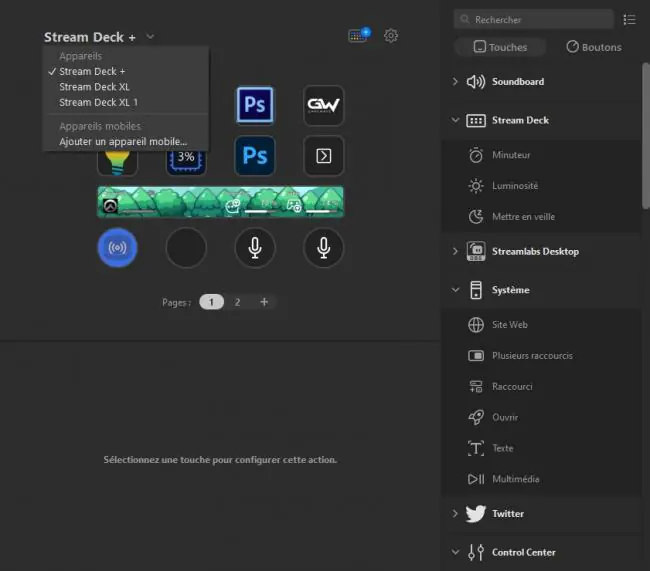Add a new page with plus button

264,302
